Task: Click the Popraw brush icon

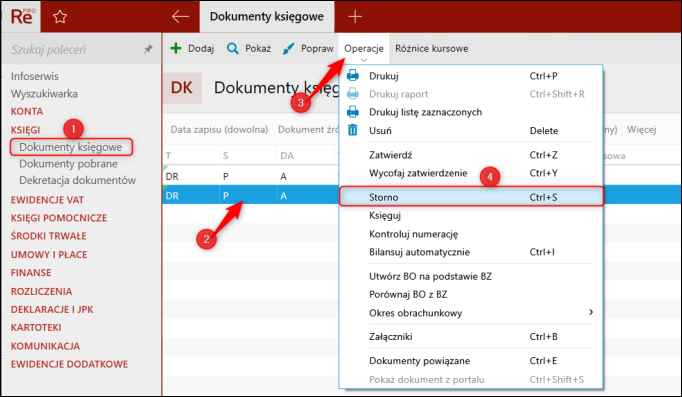Action: tap(288, 48)
